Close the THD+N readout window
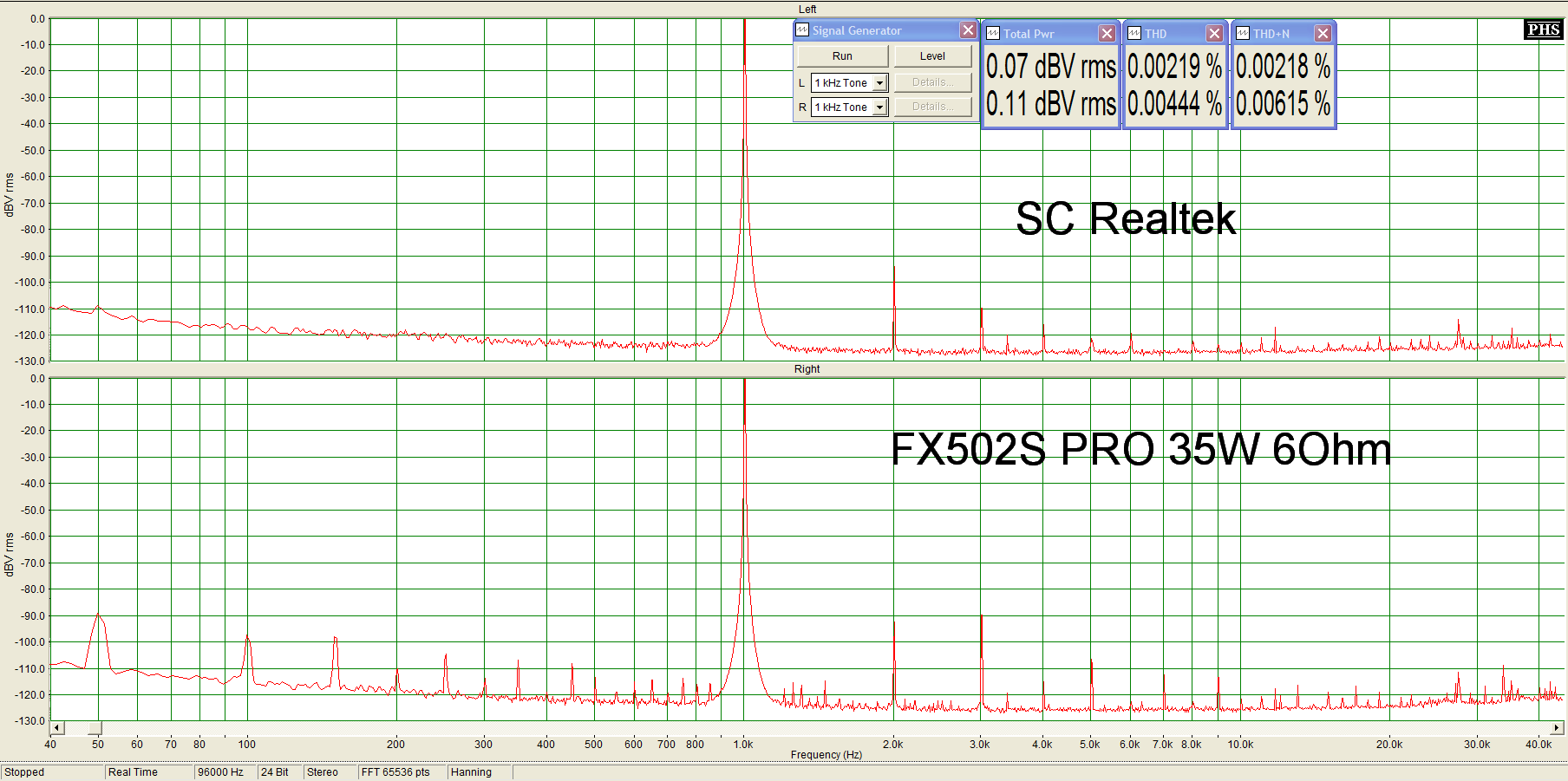The height and width of the screenshot is (781, 1568). pyautogui.click(x=1322, y=34)
